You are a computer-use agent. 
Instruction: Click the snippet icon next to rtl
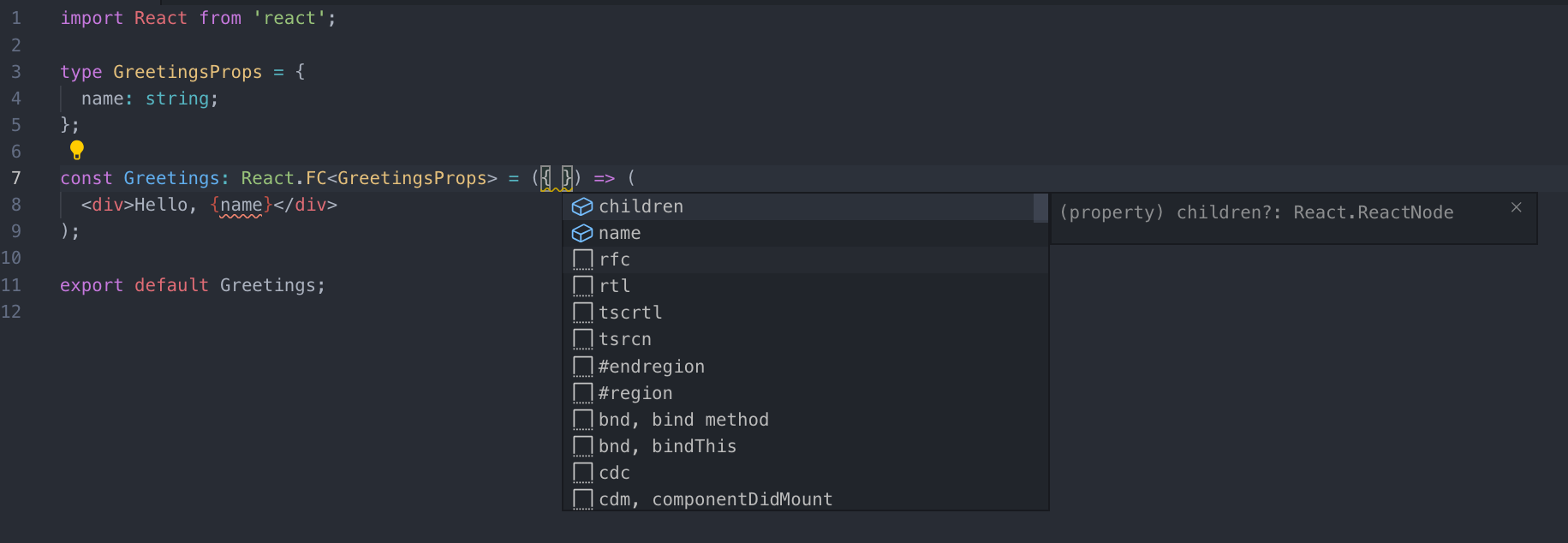point(582,286)
